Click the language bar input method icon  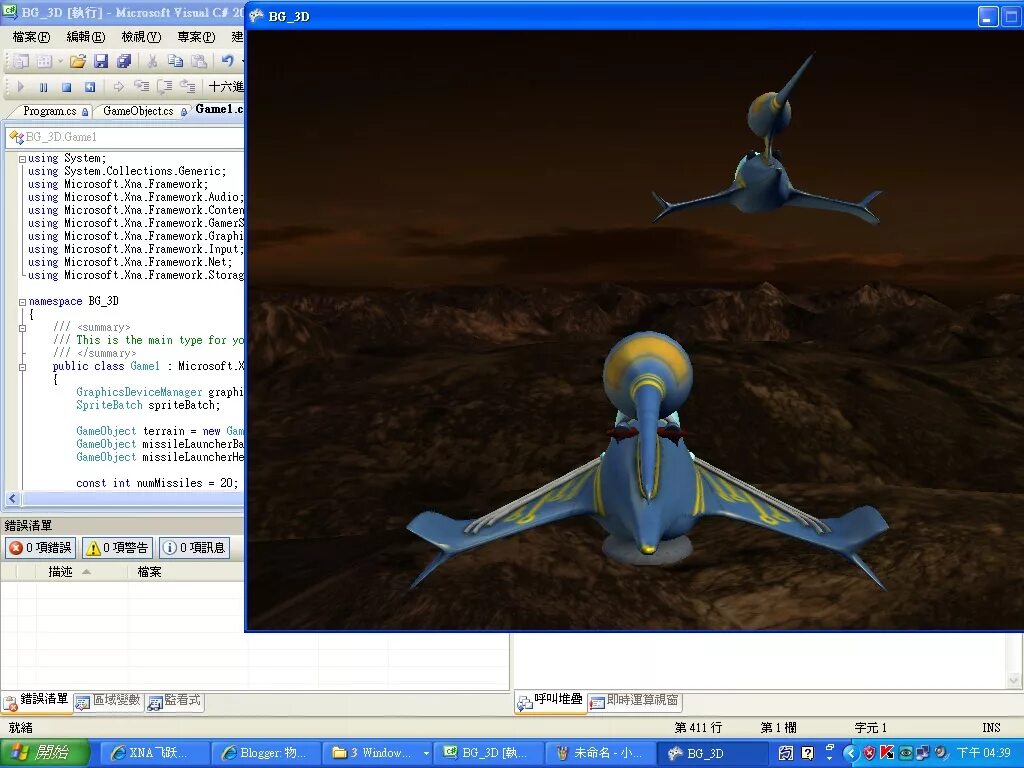pyautogui.click(x=786, y=754)
